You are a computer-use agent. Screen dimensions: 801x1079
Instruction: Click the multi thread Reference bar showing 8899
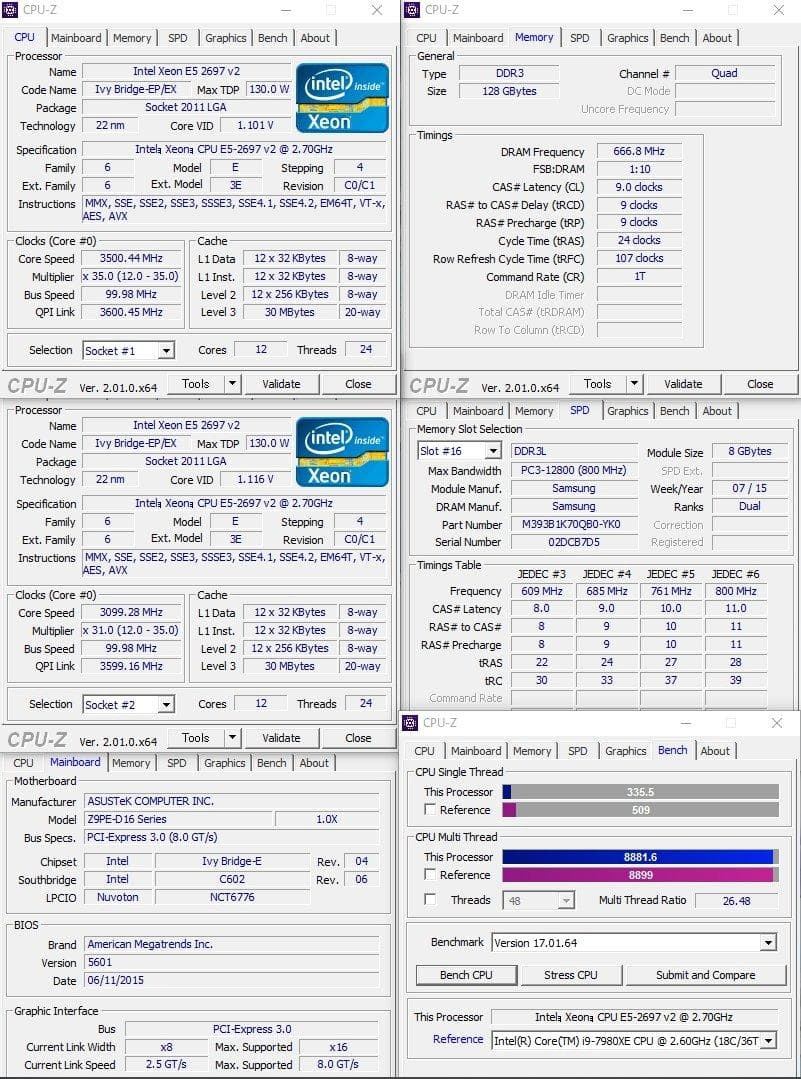(x=641, y=875)
